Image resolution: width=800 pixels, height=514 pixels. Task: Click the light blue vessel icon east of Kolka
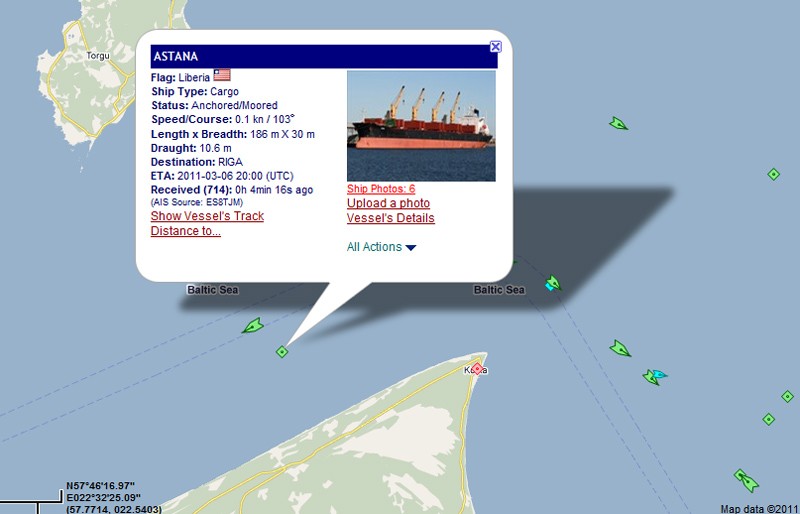(x=659, y=374)
